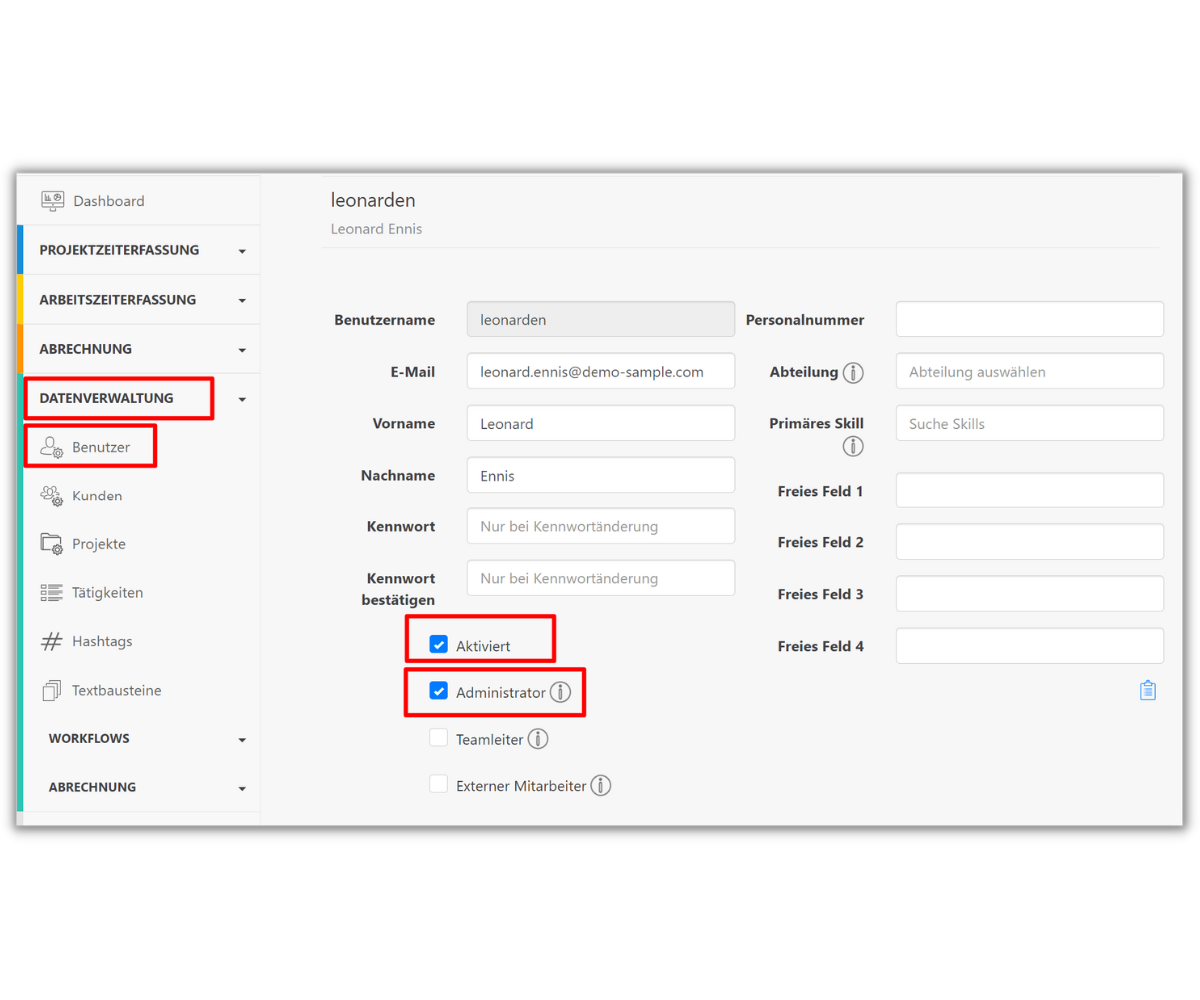Viewport: 1200px width, 1000px height.
Task: Uncheck the Aktiviert checkbox
Action: (438, 645)
